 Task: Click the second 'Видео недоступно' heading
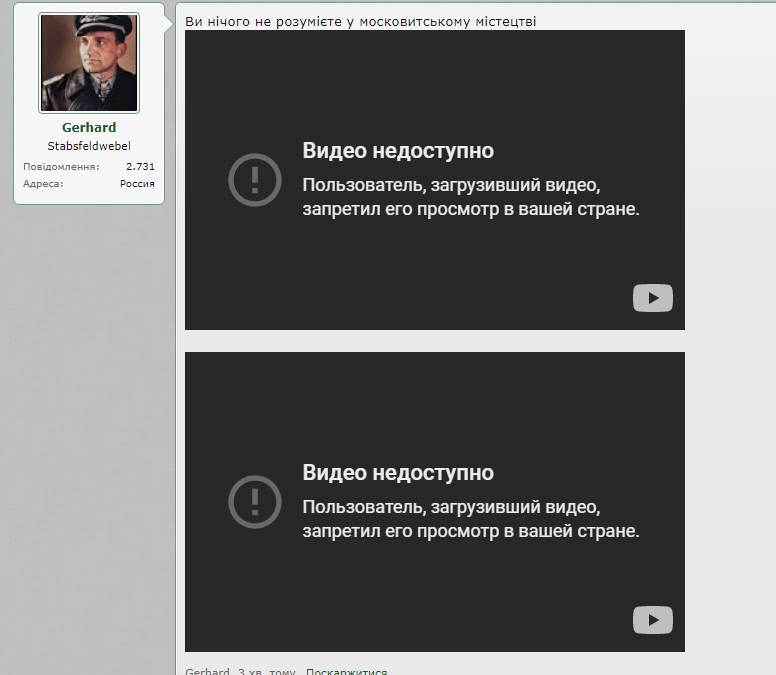pyautogui.click(x=398, y=473)
